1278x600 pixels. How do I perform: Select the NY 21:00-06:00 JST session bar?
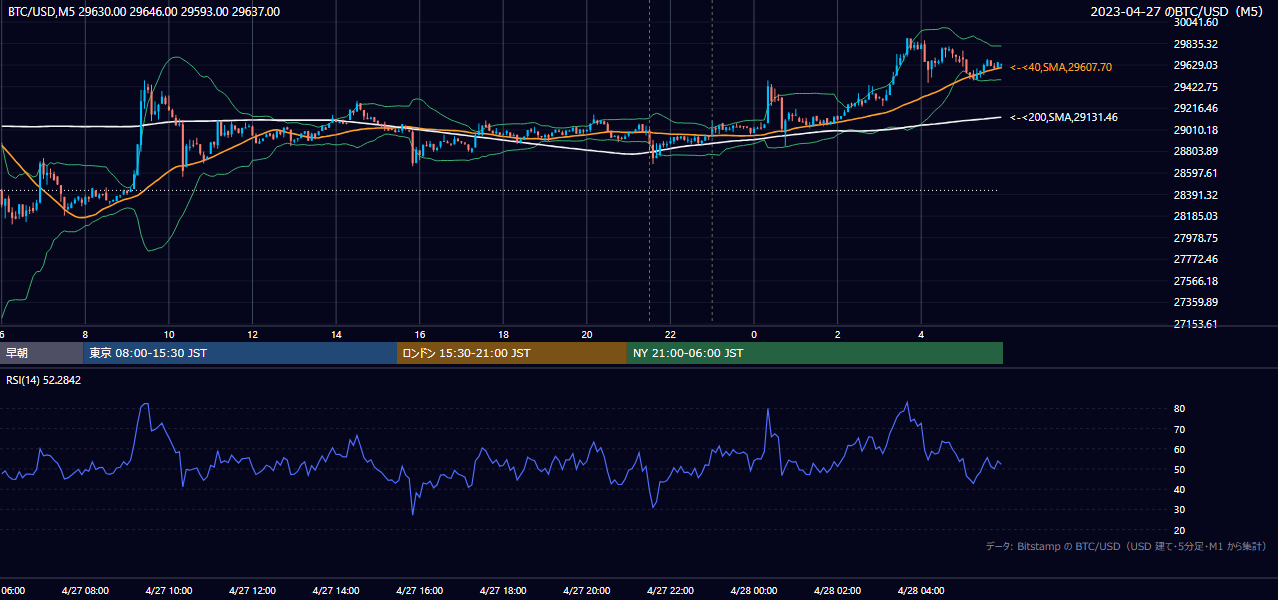815,353
